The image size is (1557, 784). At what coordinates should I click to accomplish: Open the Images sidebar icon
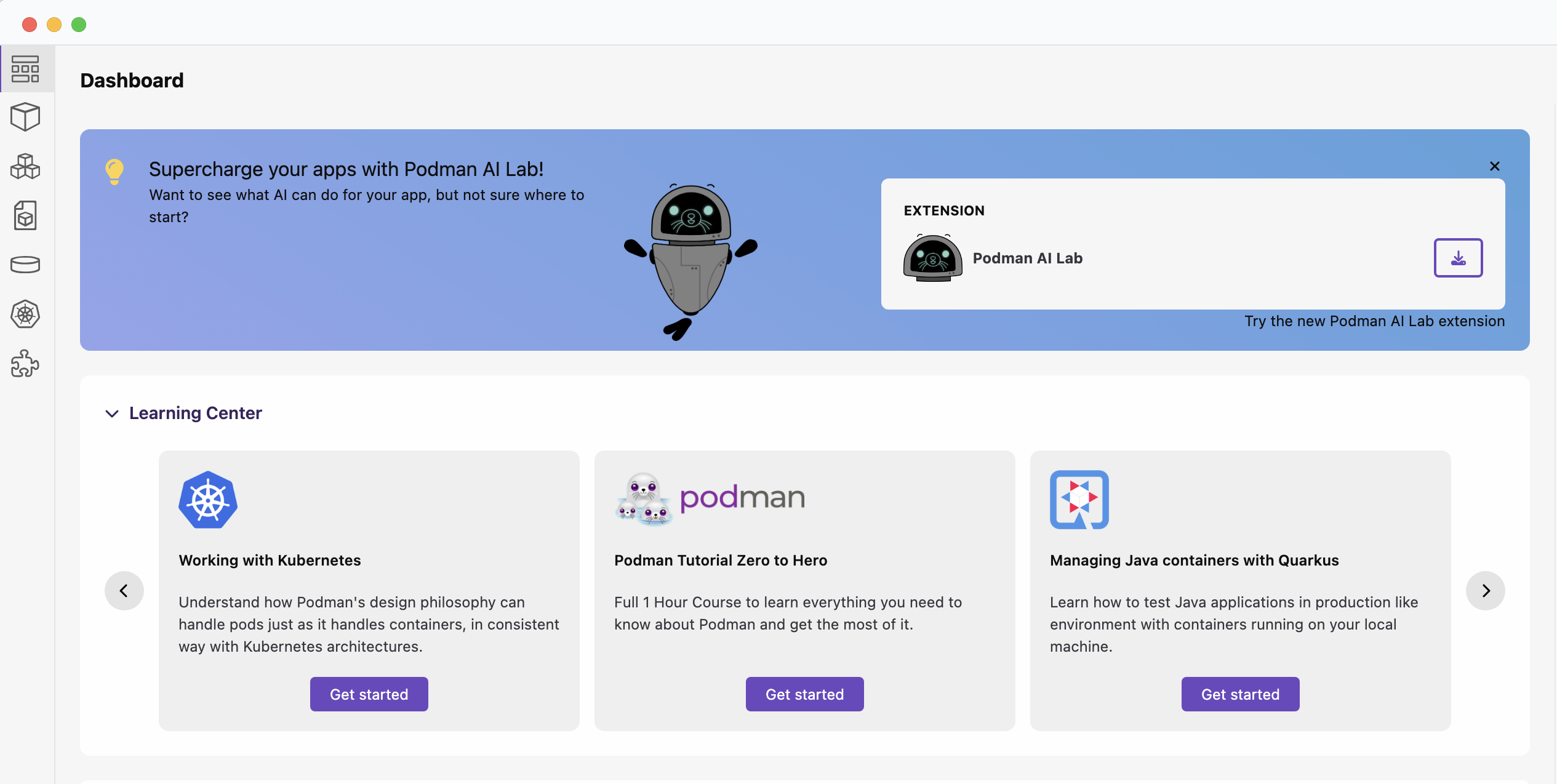[x=25, y=215]
